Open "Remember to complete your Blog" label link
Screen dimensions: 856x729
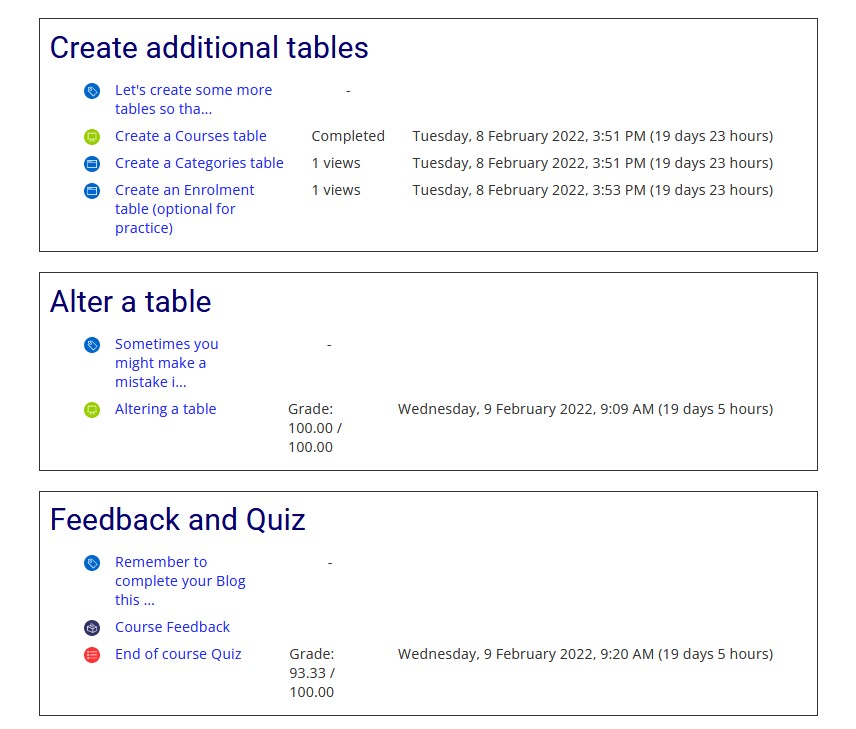coord(180,580)
